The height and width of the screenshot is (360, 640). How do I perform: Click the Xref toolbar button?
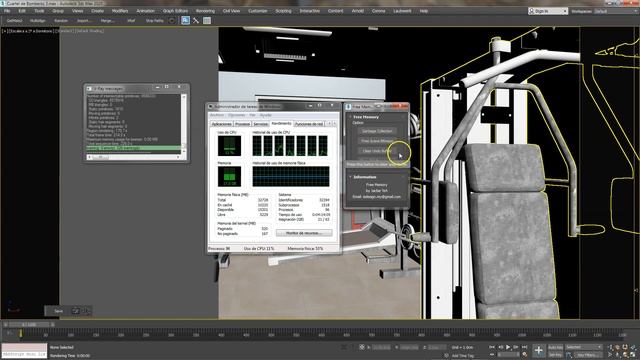pos(131,20)
